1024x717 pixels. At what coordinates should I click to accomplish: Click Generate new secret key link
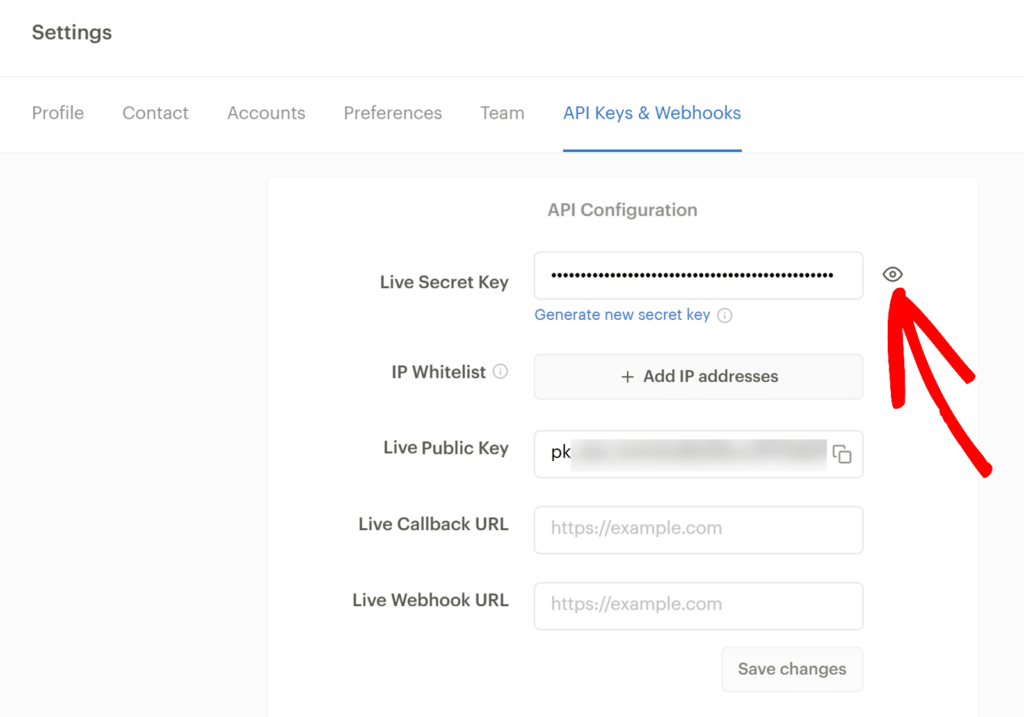tap(622, 315)
